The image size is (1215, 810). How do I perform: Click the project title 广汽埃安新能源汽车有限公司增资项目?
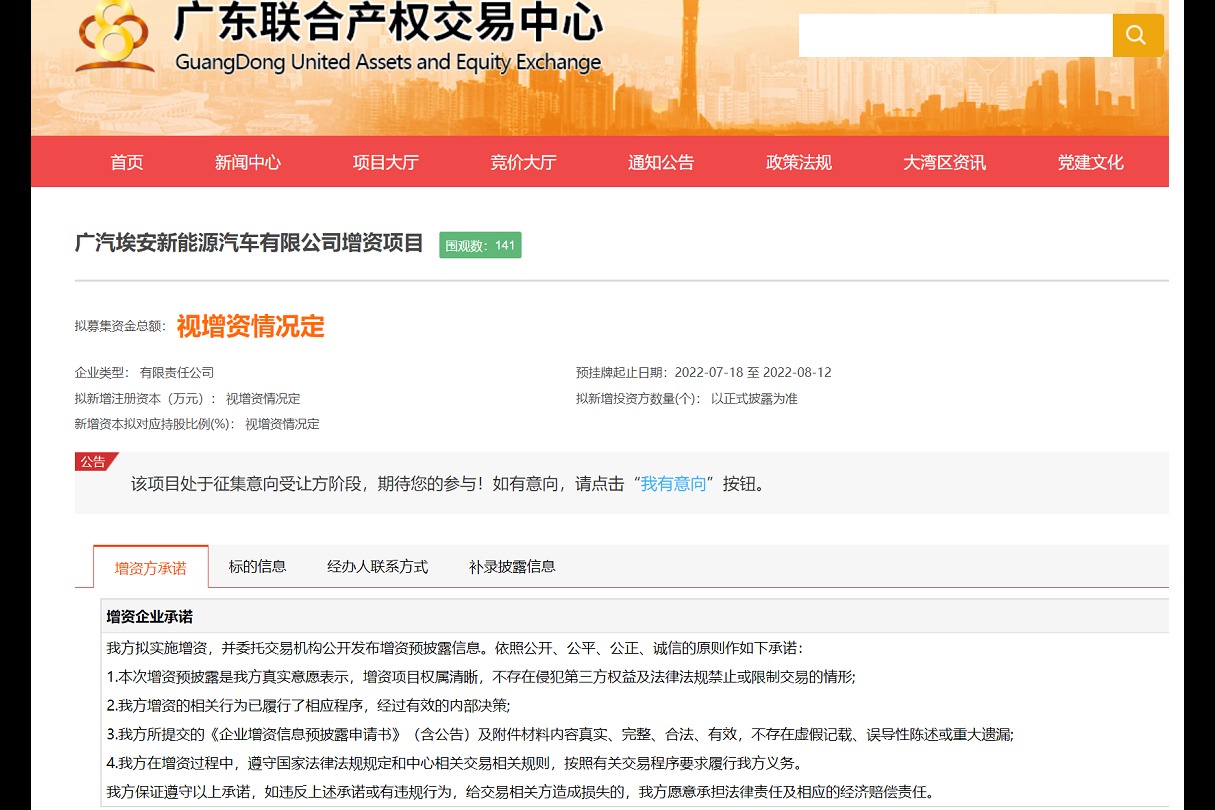[x=247, y=244]
